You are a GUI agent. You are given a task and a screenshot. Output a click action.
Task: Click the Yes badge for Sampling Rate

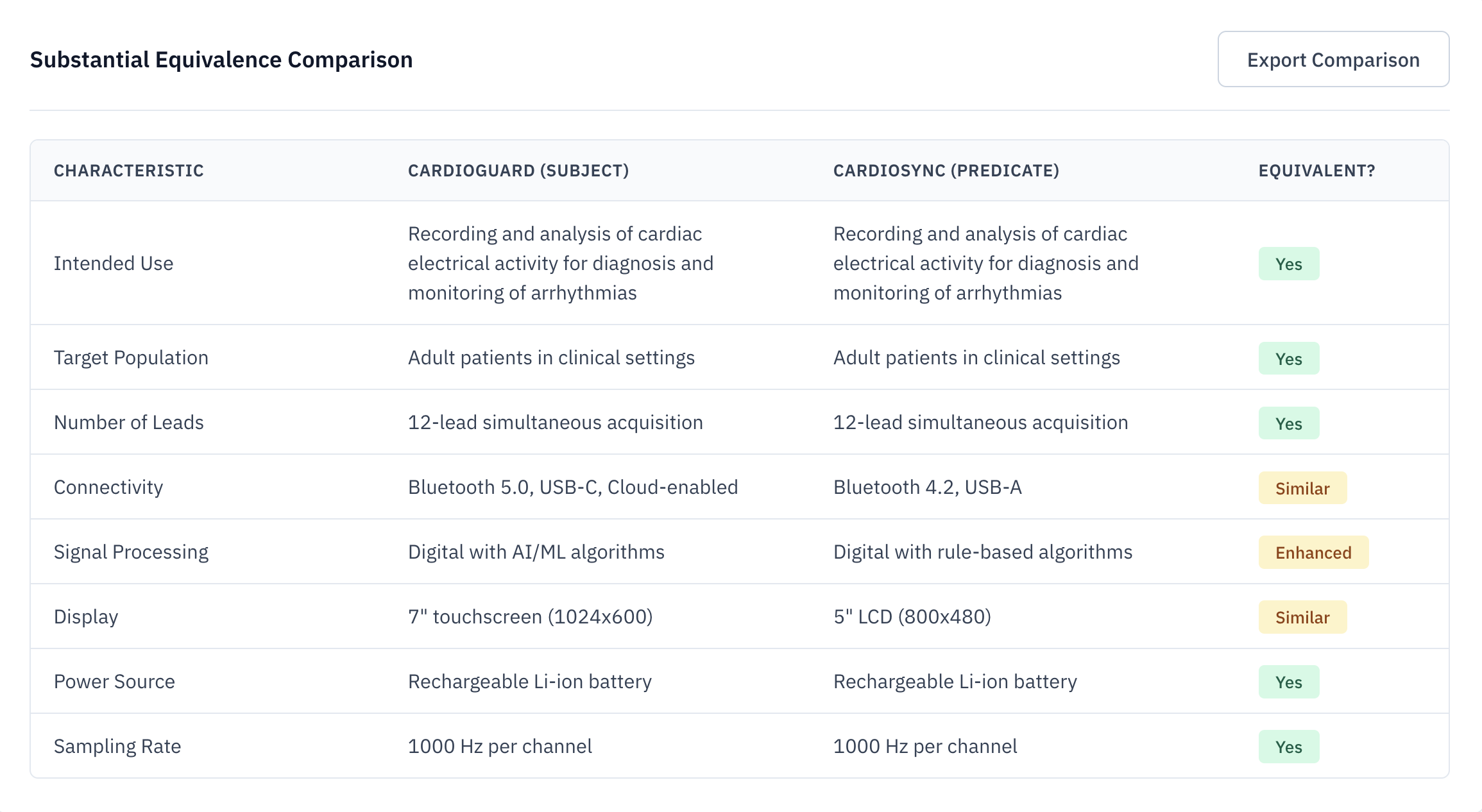(1288, 747)
